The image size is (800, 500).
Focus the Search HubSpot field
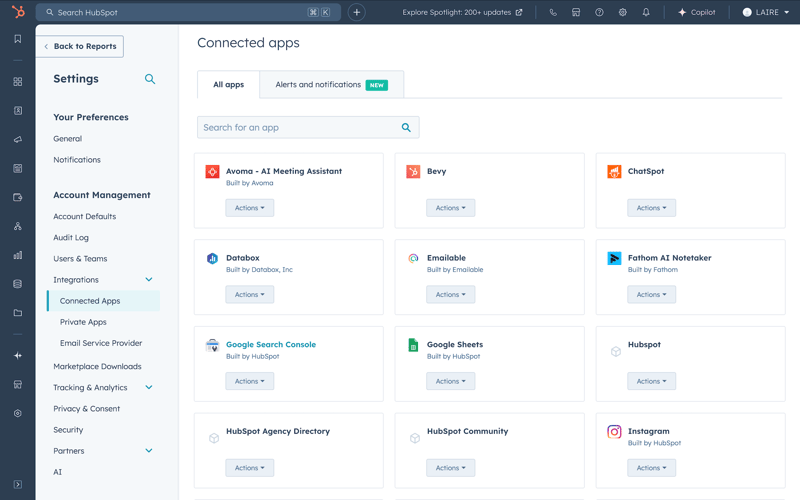coord(188,12)
